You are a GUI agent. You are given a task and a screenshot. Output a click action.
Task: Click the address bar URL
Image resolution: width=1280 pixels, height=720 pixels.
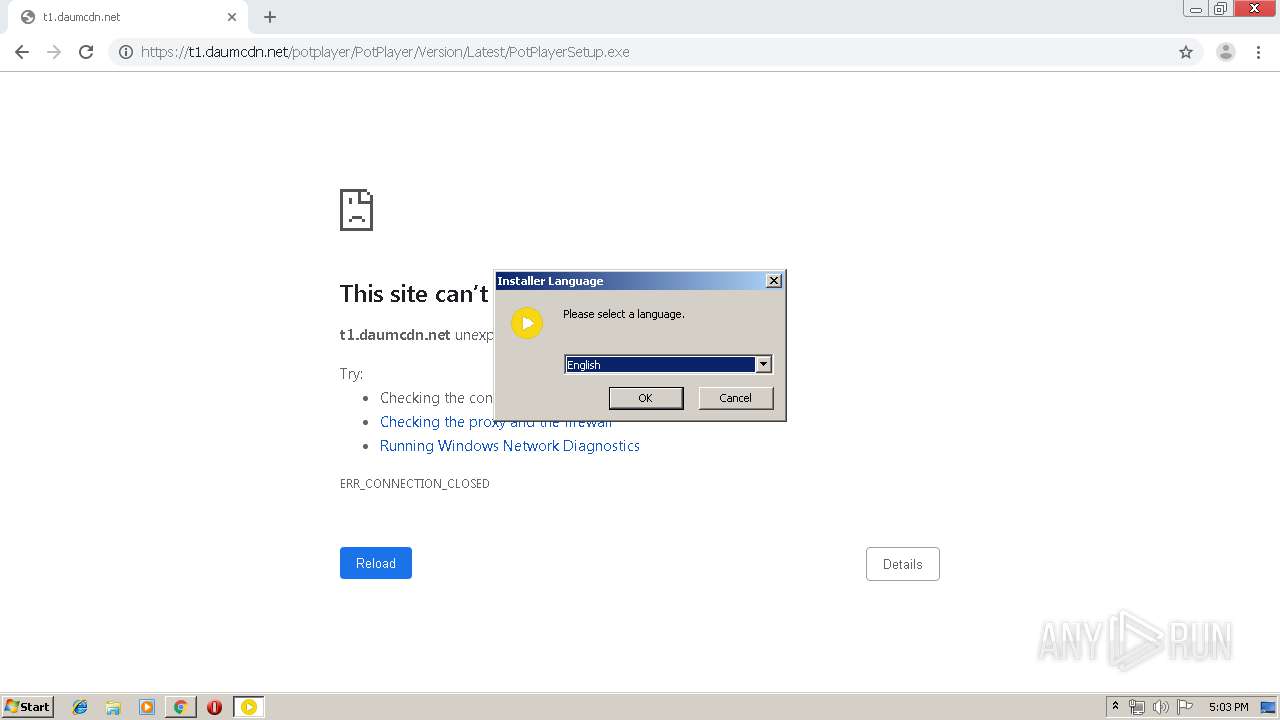tap(385, 52)
